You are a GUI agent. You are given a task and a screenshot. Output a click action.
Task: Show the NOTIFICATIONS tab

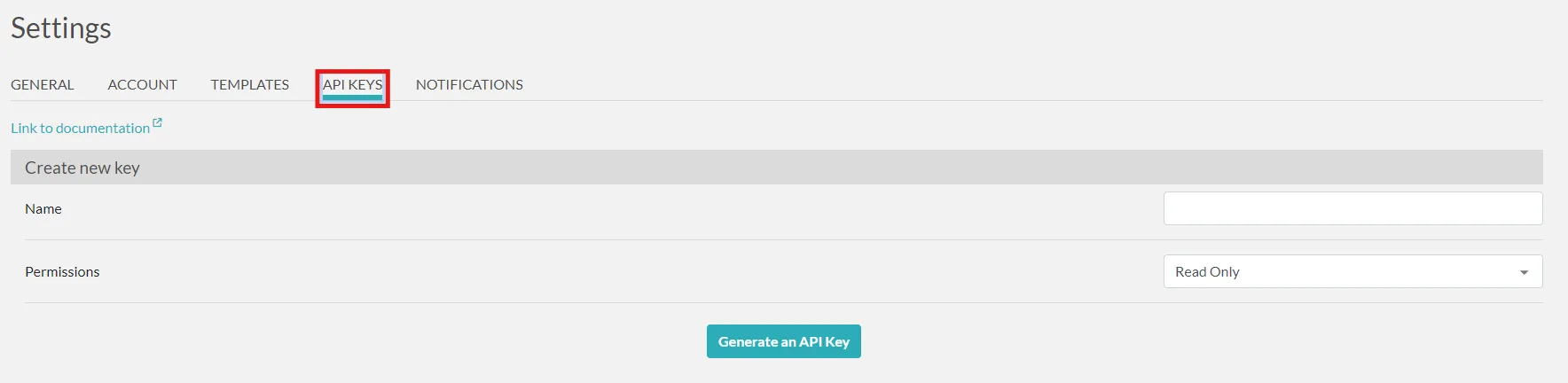coord(469,85)
